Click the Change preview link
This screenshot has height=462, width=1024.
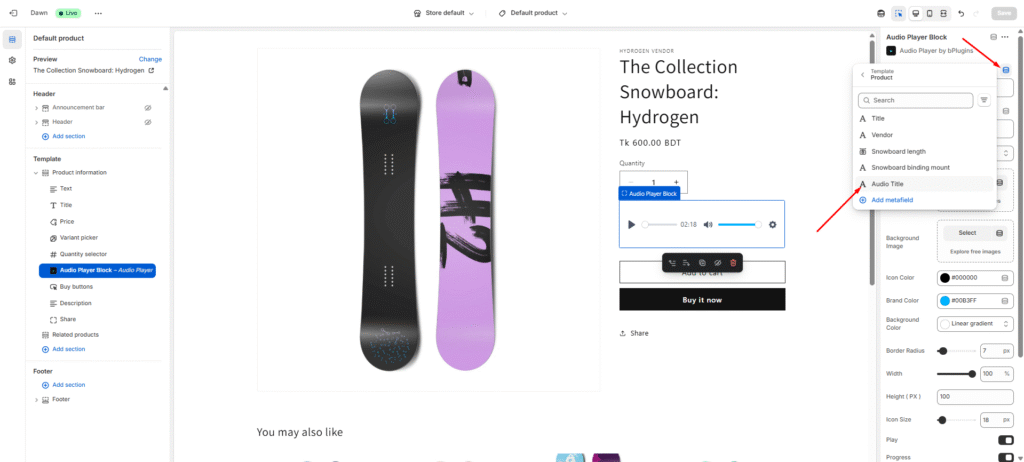point(150,59)
